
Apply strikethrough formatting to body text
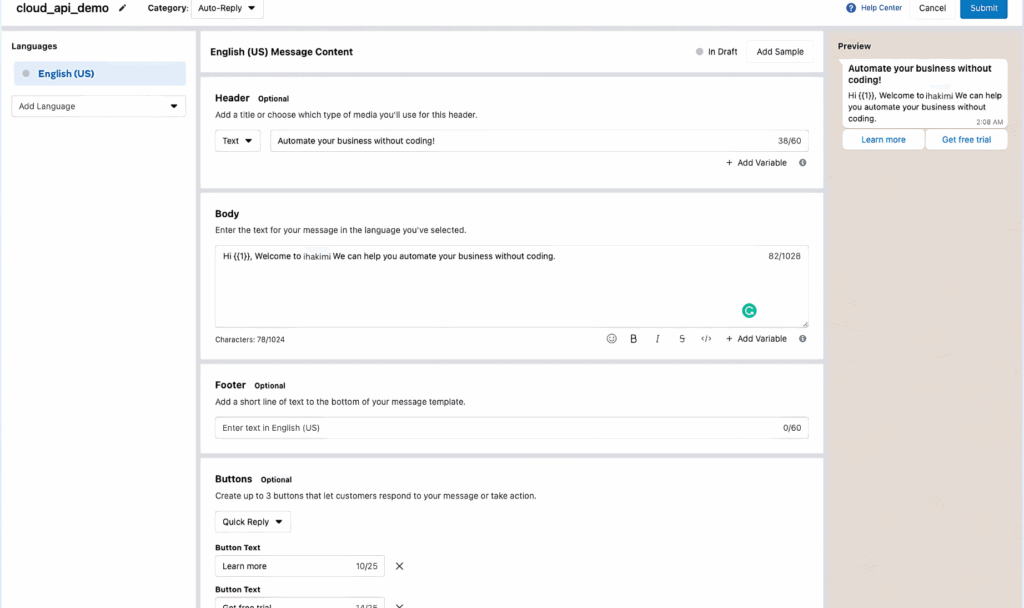[682, 339]
